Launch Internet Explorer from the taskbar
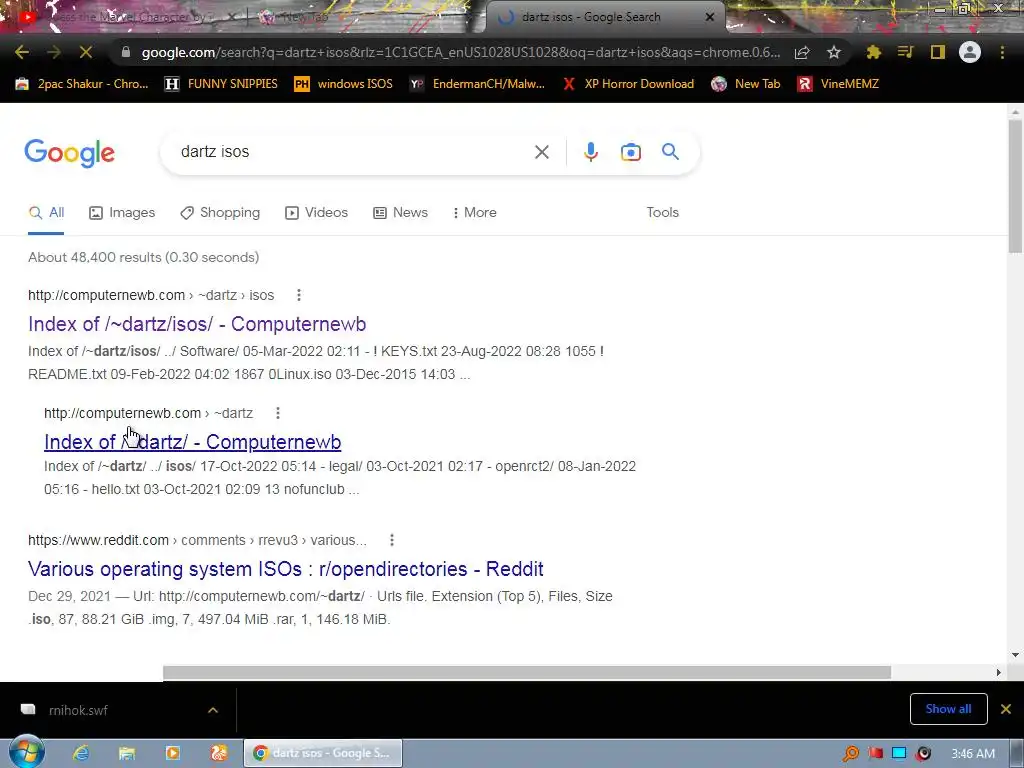The image size is (1024, 768). [x=80, y=753]
